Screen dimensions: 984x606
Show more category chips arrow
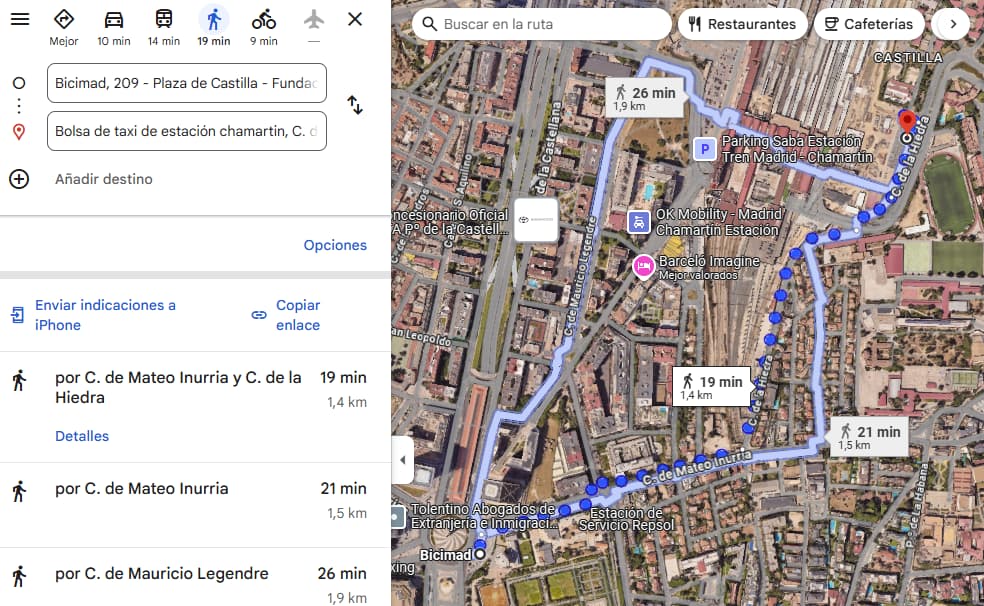tap(953, 24)
